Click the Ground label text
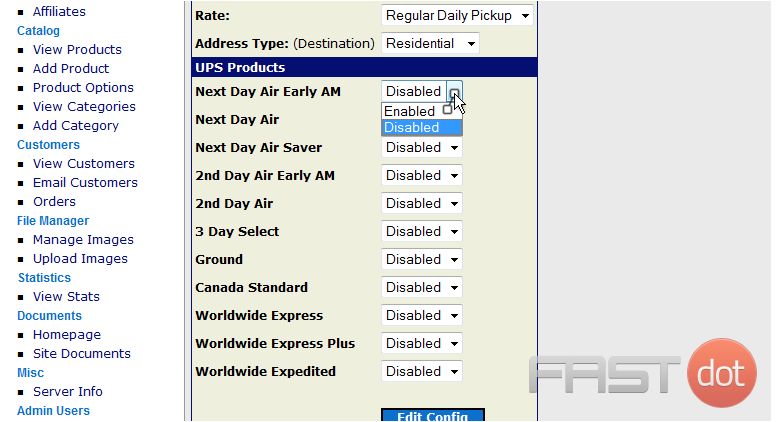Viewport: 776px width, 422px height. [x=219, y=259]
